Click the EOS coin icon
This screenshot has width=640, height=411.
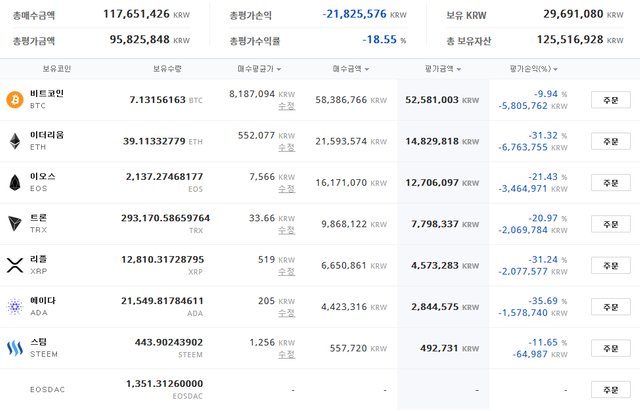(x=15, y=182)
